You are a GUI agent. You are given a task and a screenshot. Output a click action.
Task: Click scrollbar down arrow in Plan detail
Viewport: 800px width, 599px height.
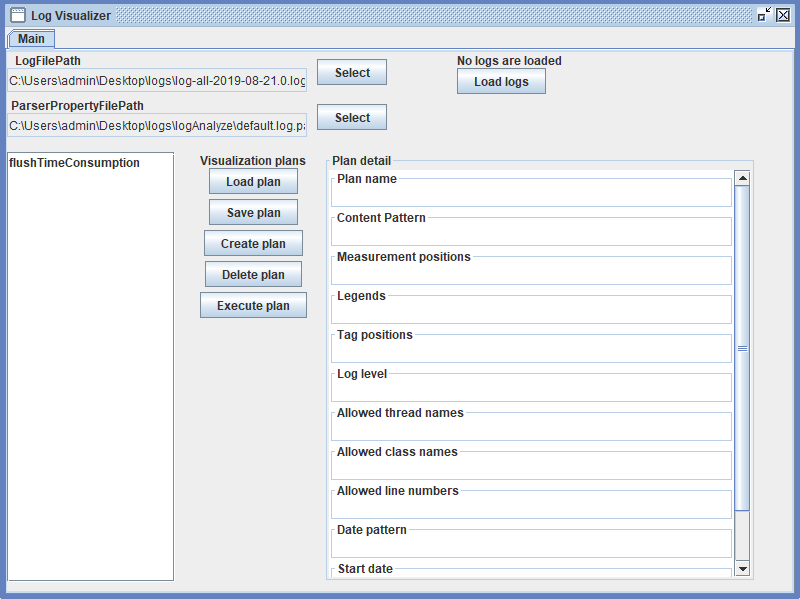click(742, 568)
